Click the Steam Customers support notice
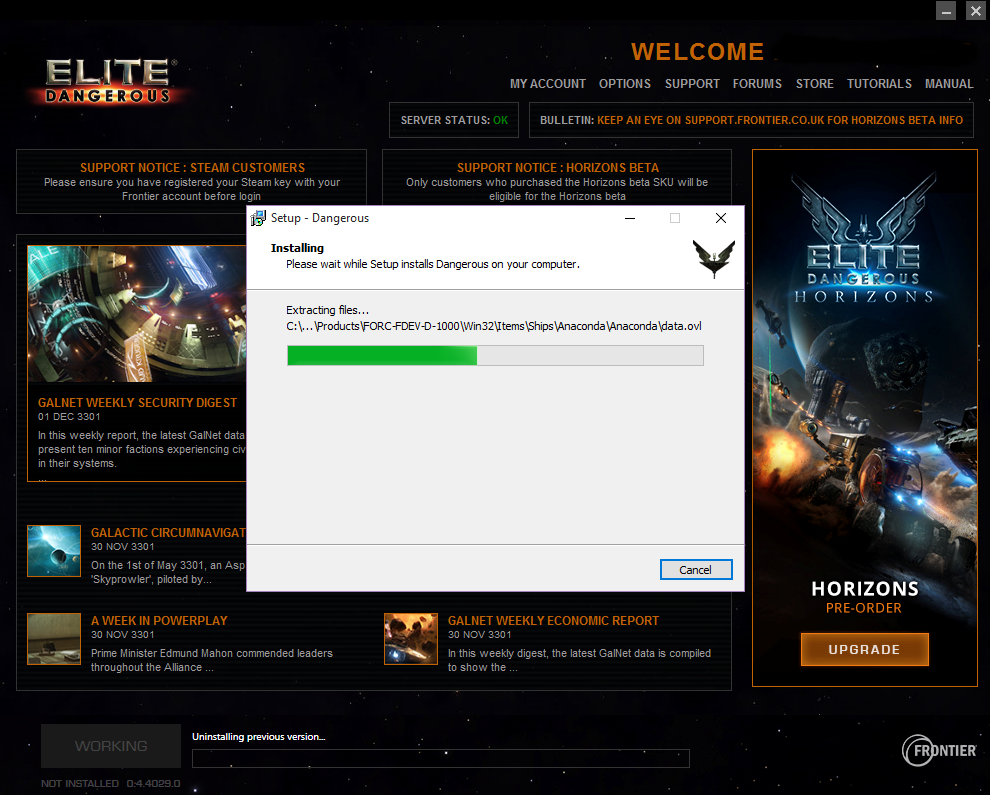 (191, 182)
